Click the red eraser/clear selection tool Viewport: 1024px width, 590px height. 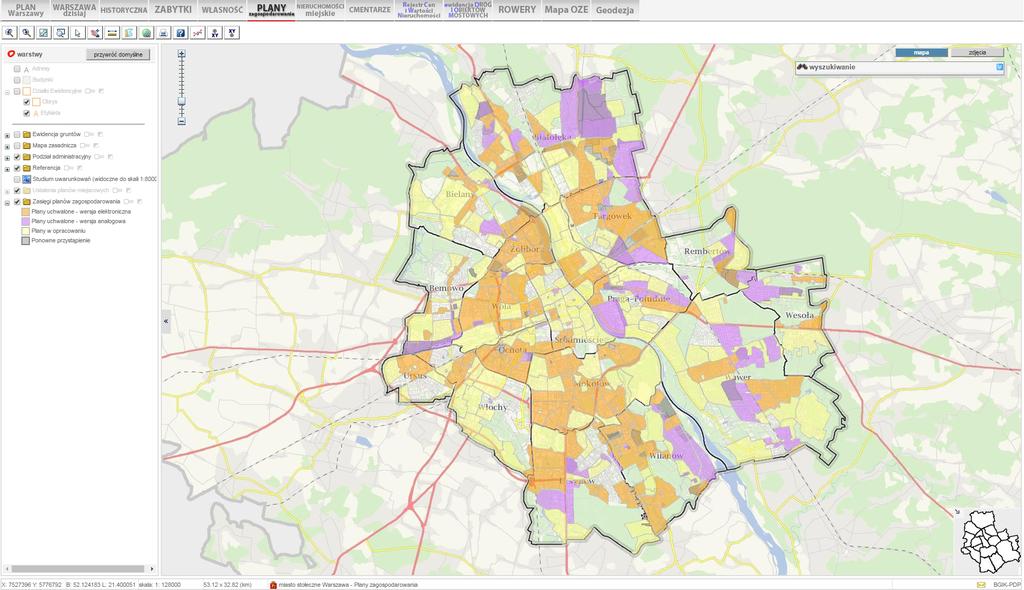point(95,33)
